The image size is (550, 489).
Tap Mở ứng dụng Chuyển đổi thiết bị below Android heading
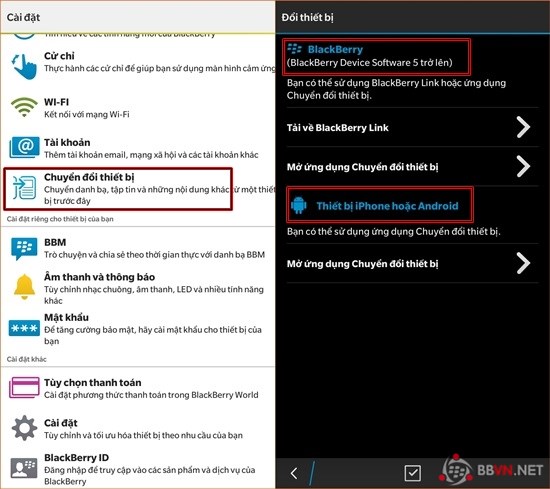tap(362, 264)
